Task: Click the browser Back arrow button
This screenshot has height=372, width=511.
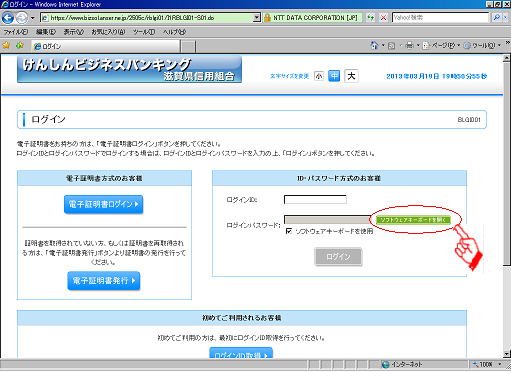Action: click(8, 18)
